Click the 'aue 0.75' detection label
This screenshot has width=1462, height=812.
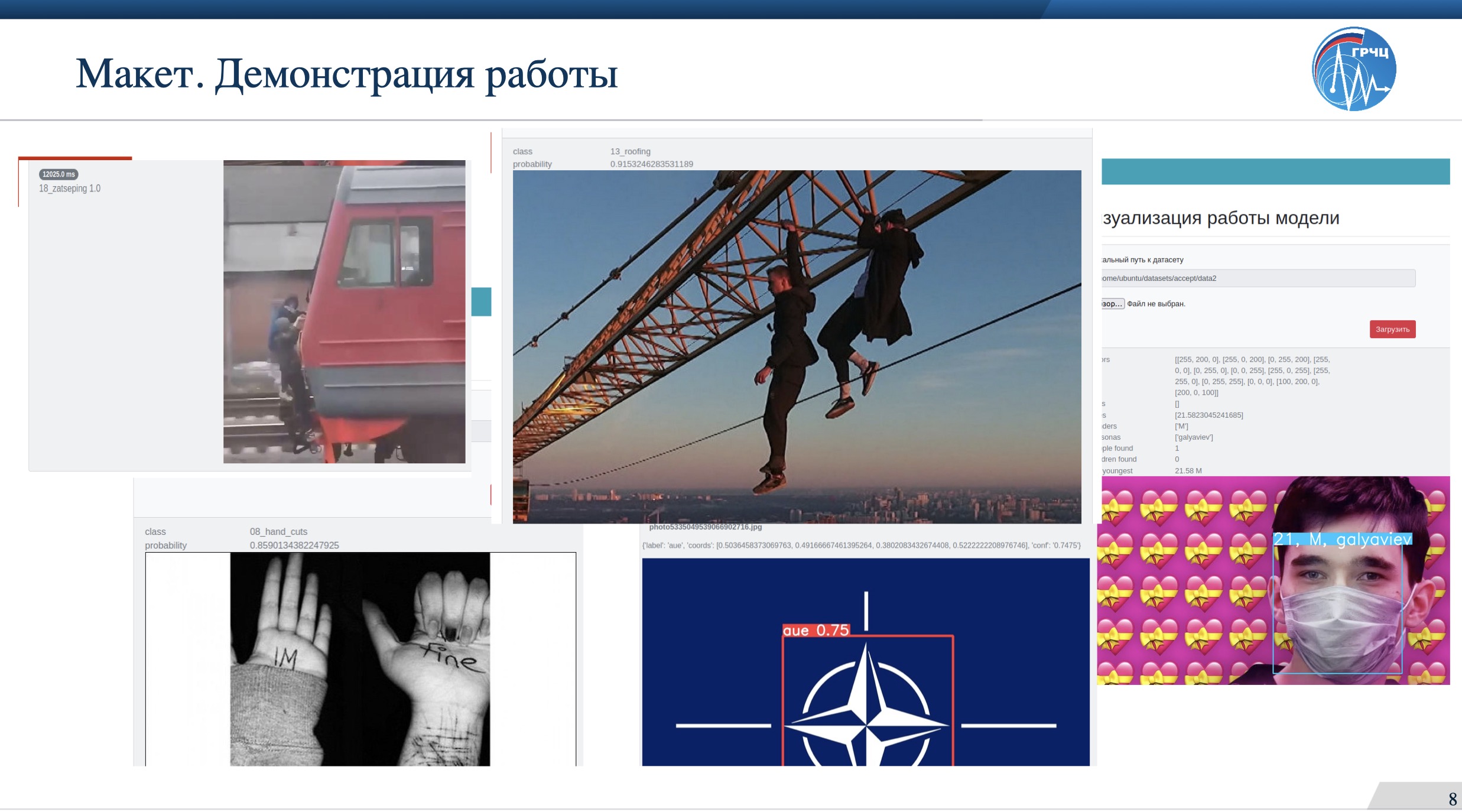(x=816, y=631)
